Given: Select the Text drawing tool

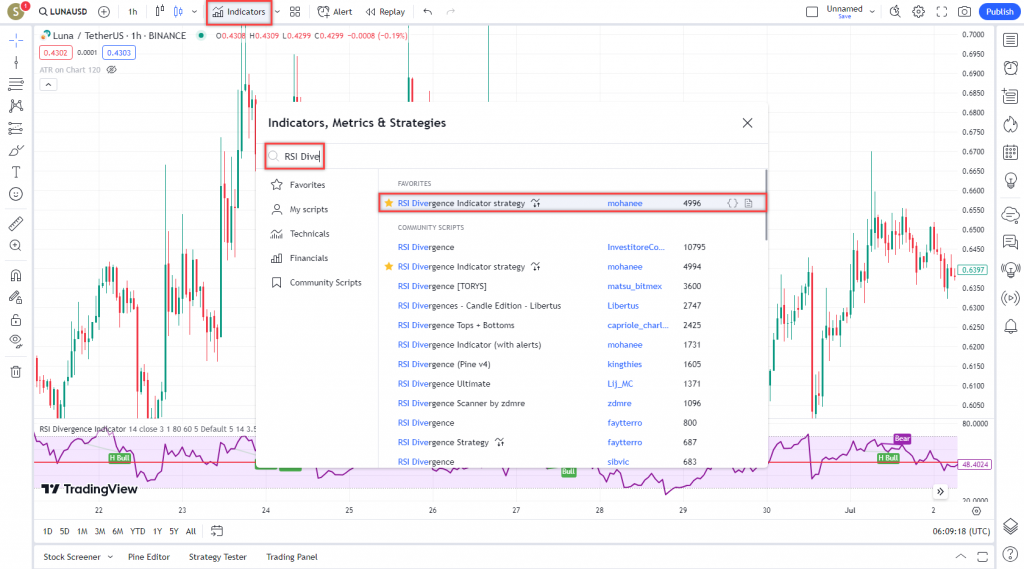Looking at the screenshot, I should (x=16, y=172).
